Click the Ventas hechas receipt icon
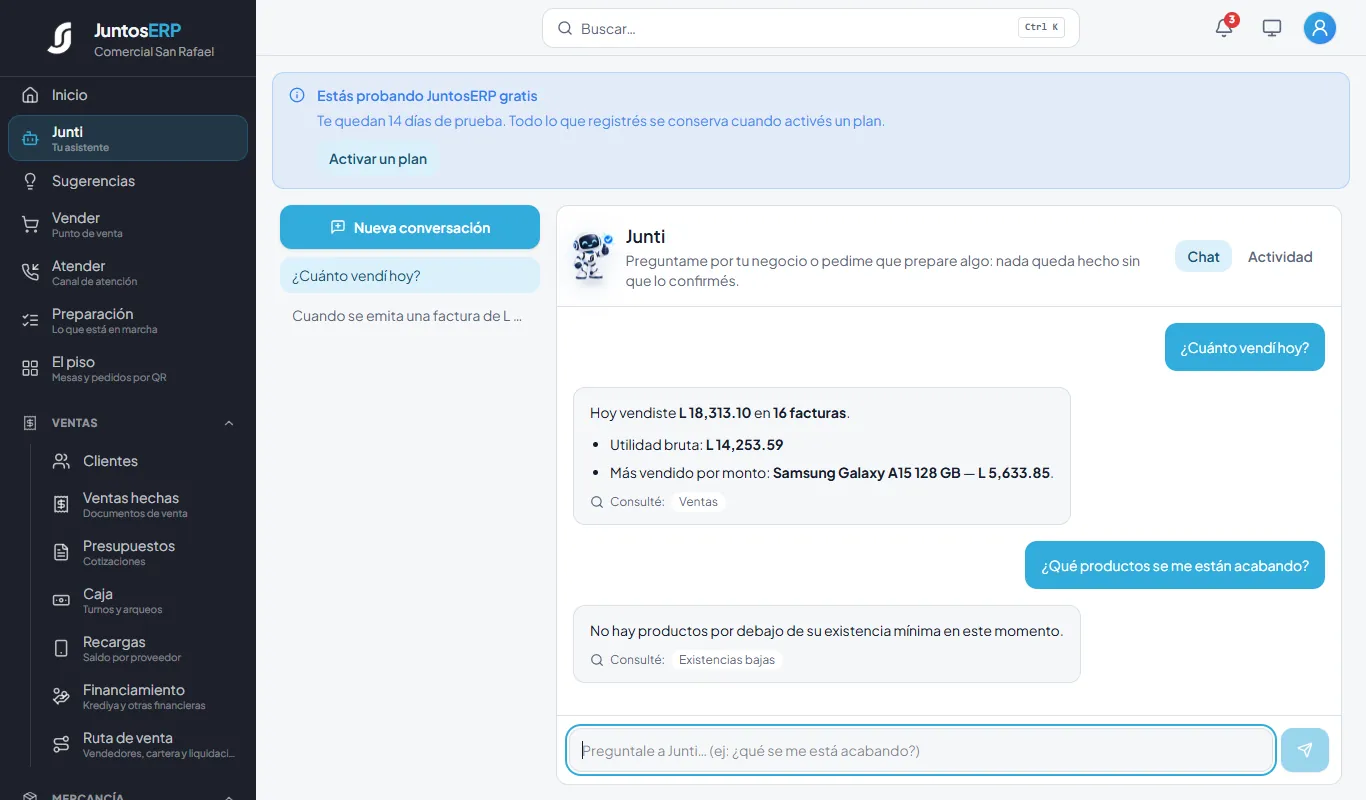Screen dimensions: 1366x800 point(61,505)
